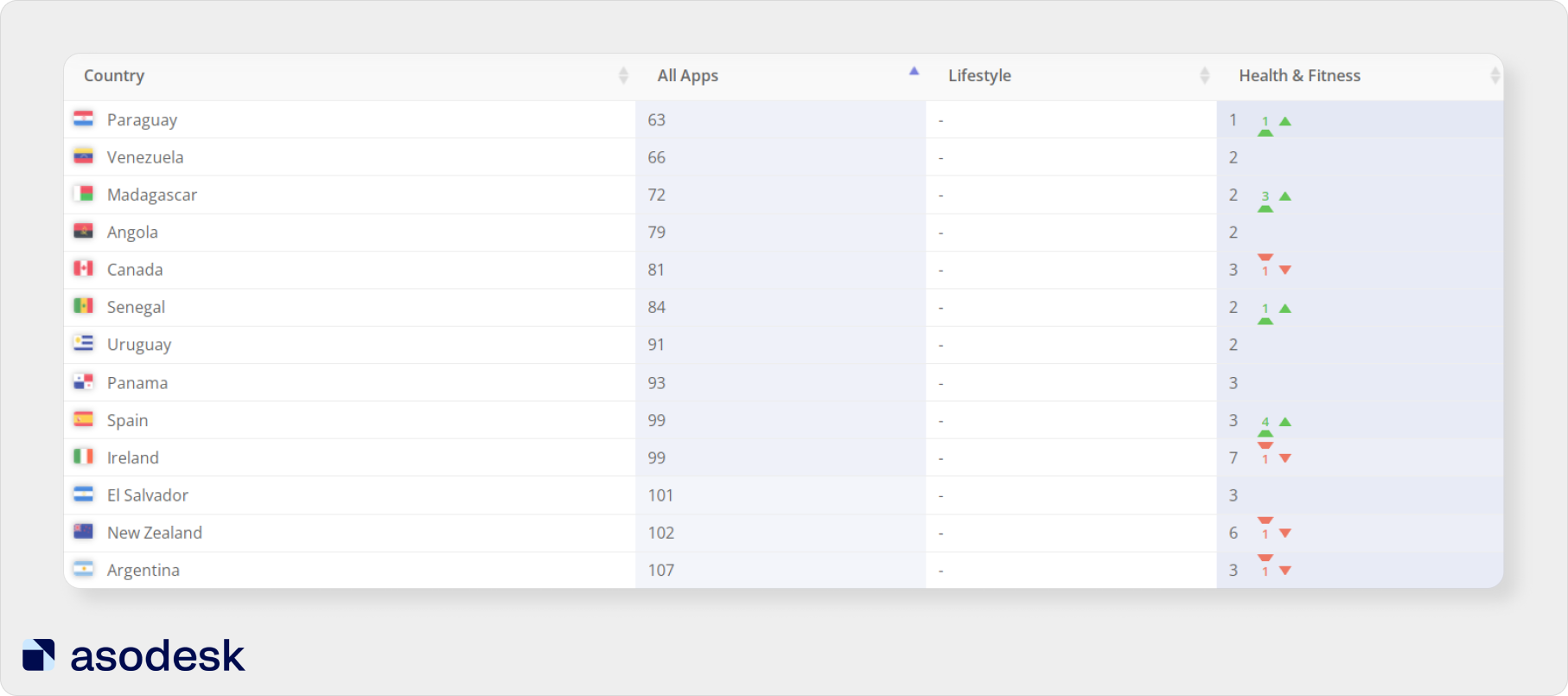Click the El Salvador flag icon
This screenshot has width=1568, height=696.
[83, 494]
